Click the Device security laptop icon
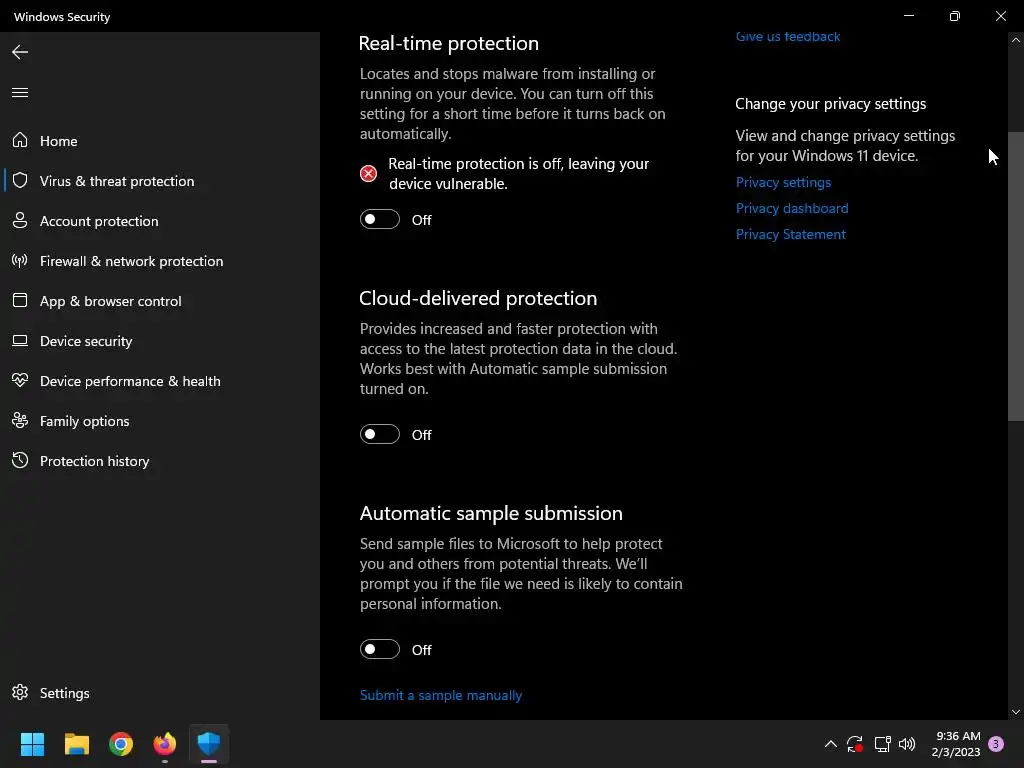This screenshot has width=1024, height=768. (x=20, y=341)
